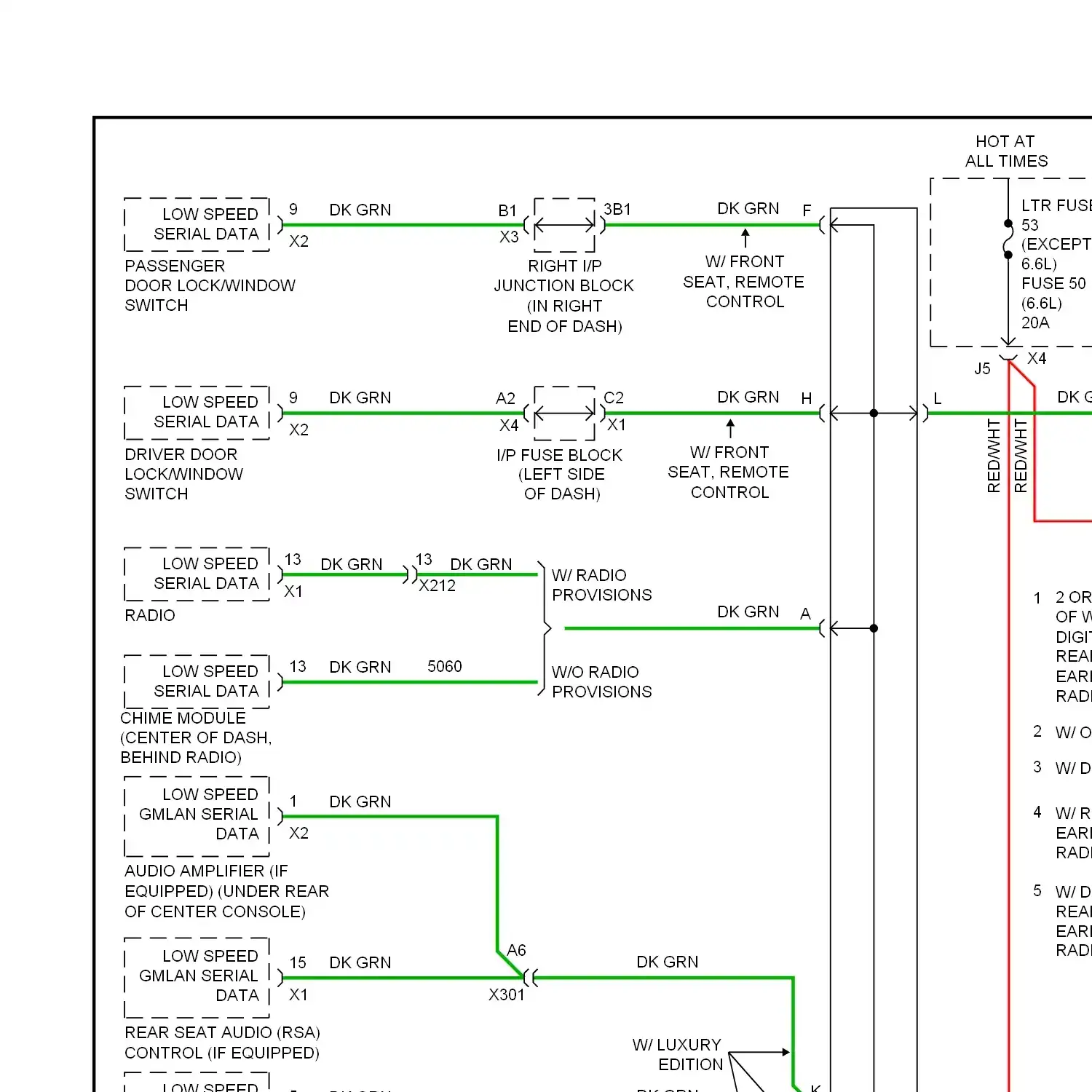This screenshot has width=1092, height=1092.
Task: Select circuit number 5060
Action: pyautogui.click(x=445, y=666)
